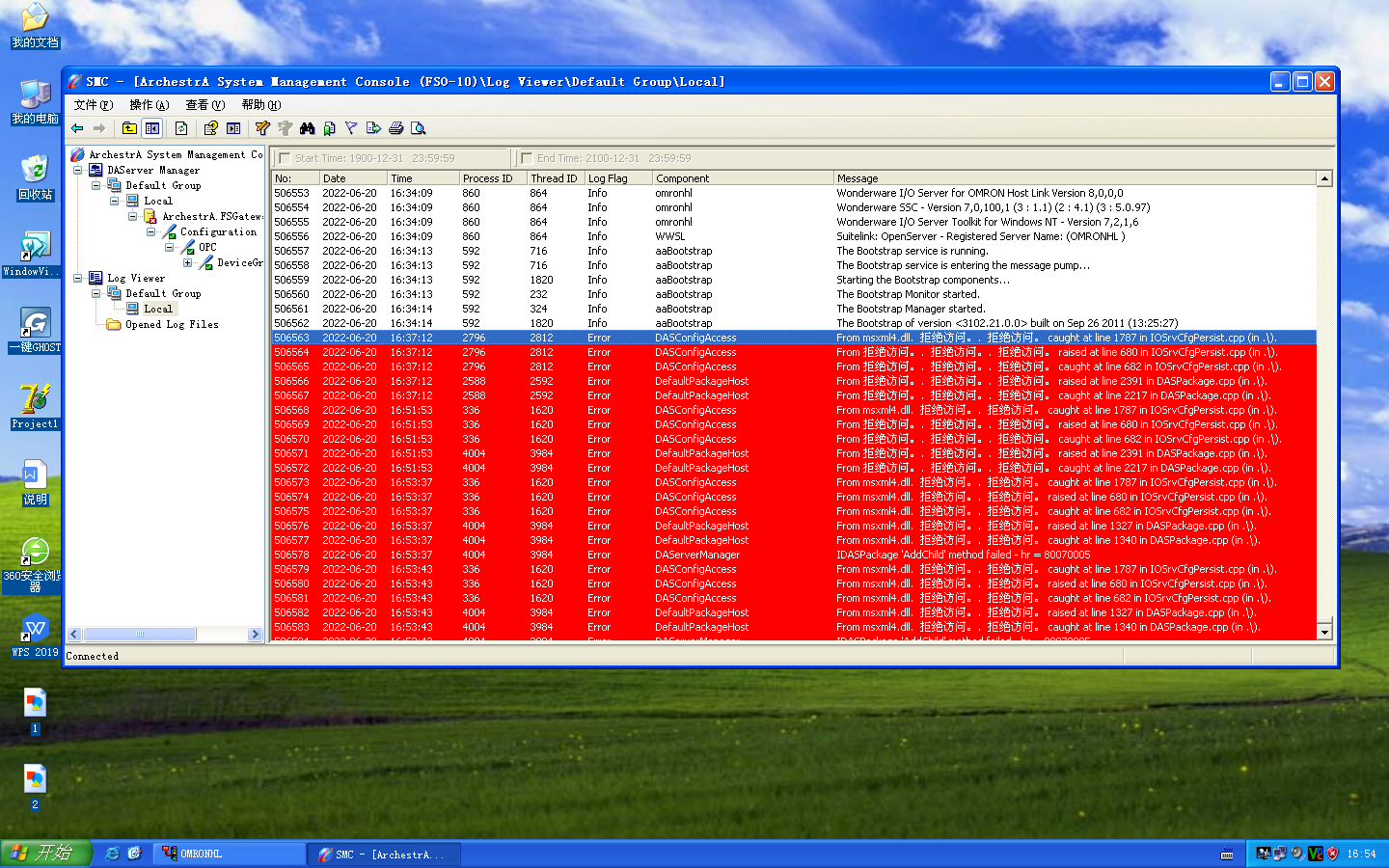Collapse Default Group under DAServer Manager
Screen dimensions: 1389x868
click(96, 185)
